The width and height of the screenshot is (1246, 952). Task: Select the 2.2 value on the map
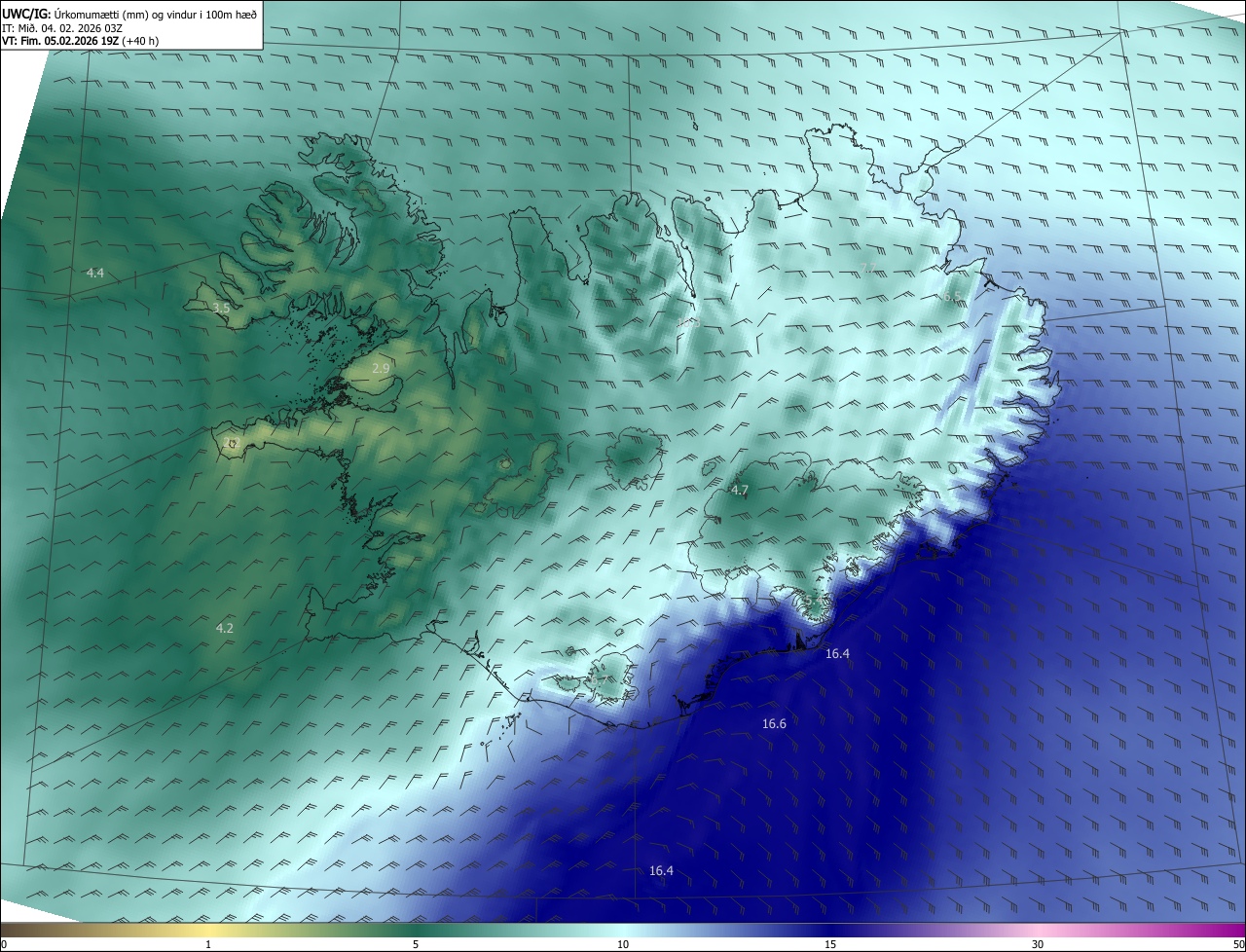(x=231, y=443)
